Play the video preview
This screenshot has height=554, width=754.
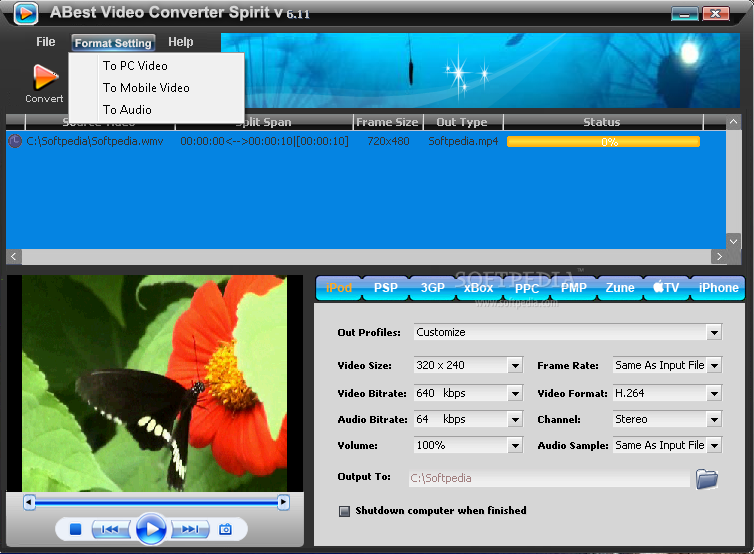pyautogui.click(x=151, y=529)
